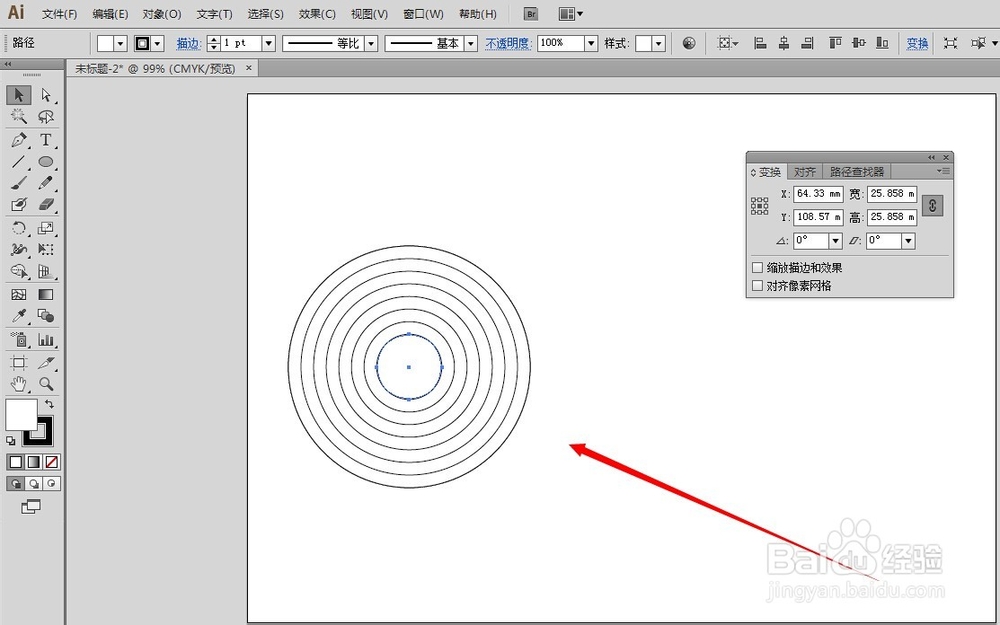Open the stroke color dropdown in control bar

(x=158, y=43)
